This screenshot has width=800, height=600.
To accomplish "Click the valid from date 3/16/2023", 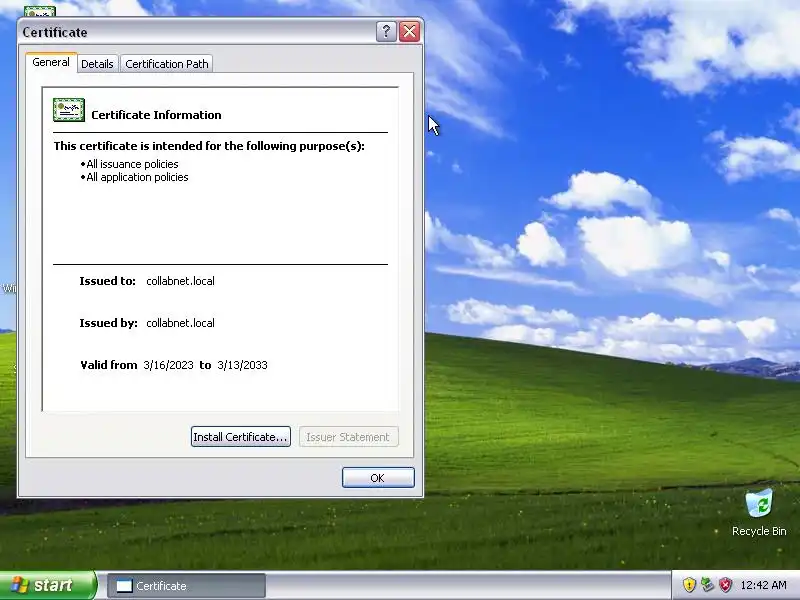I will (x=168, y=365).
